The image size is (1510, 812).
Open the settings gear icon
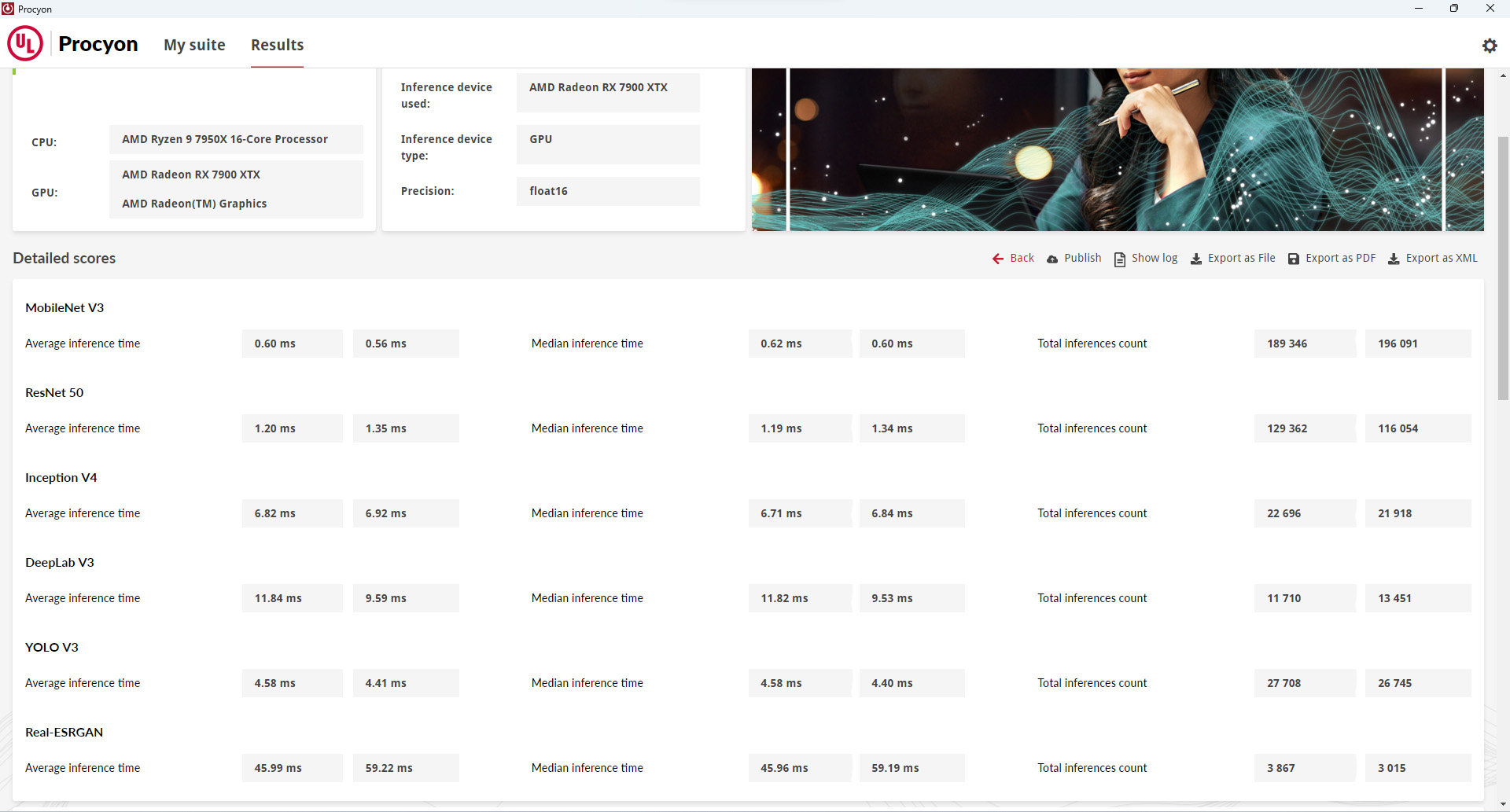pyautogui.click(x=1489, y=46)
